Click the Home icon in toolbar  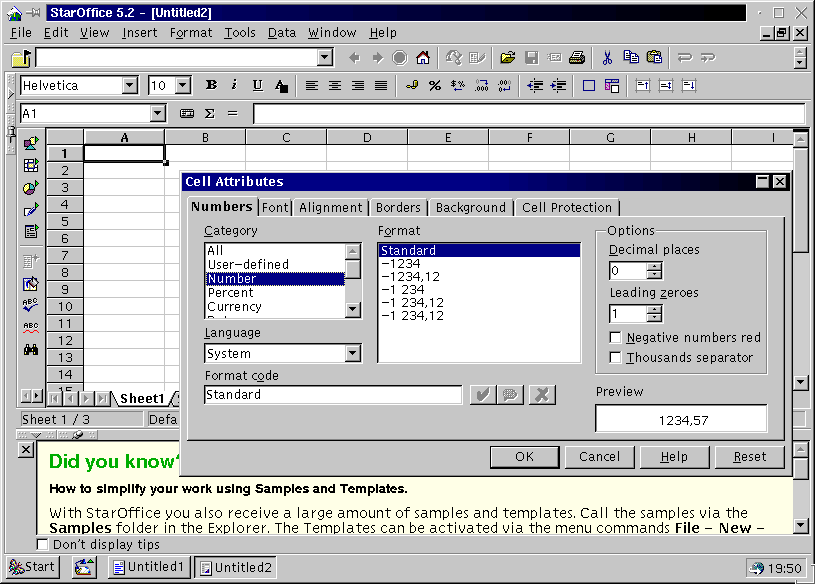pyautogui.click(x=423, y=57)
